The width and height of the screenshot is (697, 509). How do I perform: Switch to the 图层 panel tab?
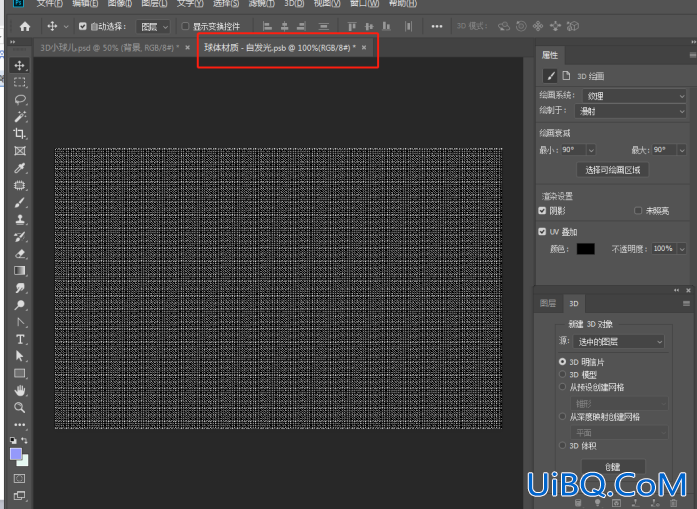click(x=548, y=303)
